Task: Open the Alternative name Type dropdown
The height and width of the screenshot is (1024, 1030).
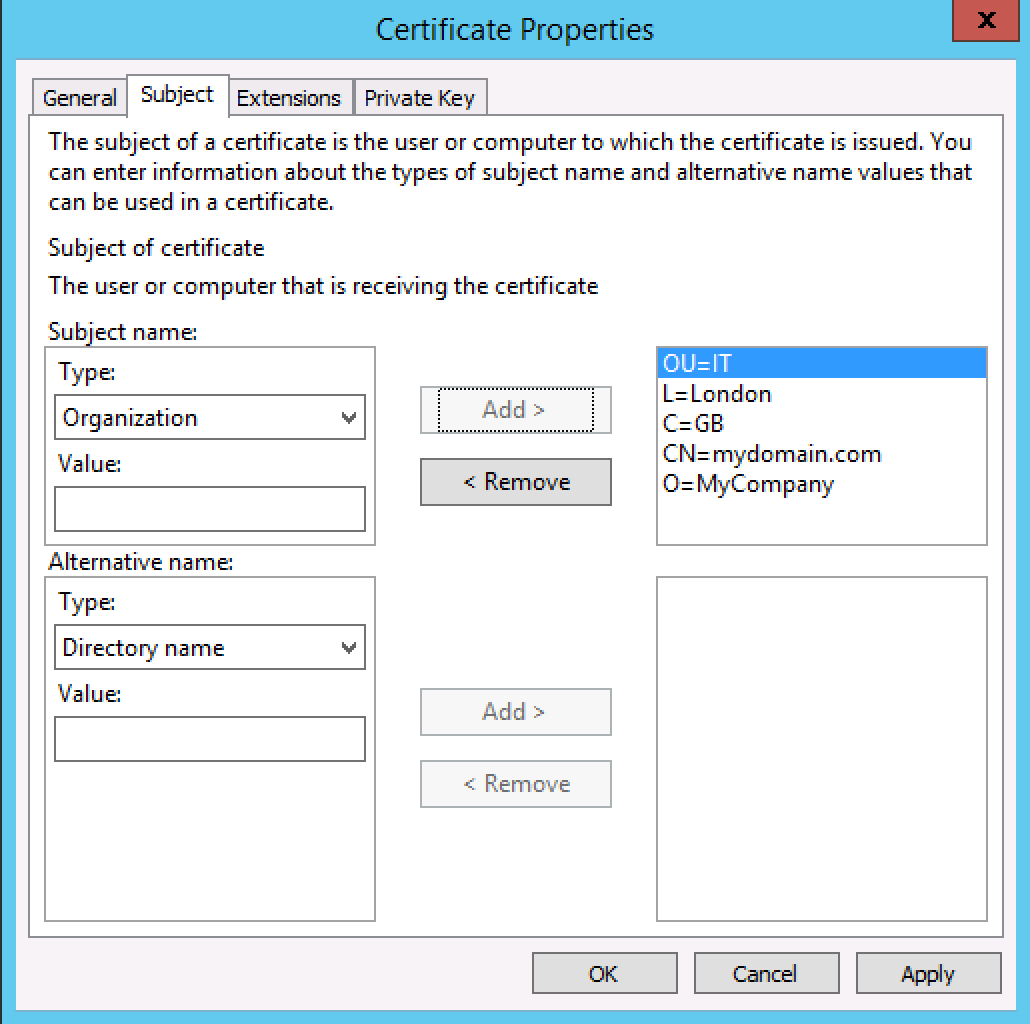Action: tap(210, 648)
